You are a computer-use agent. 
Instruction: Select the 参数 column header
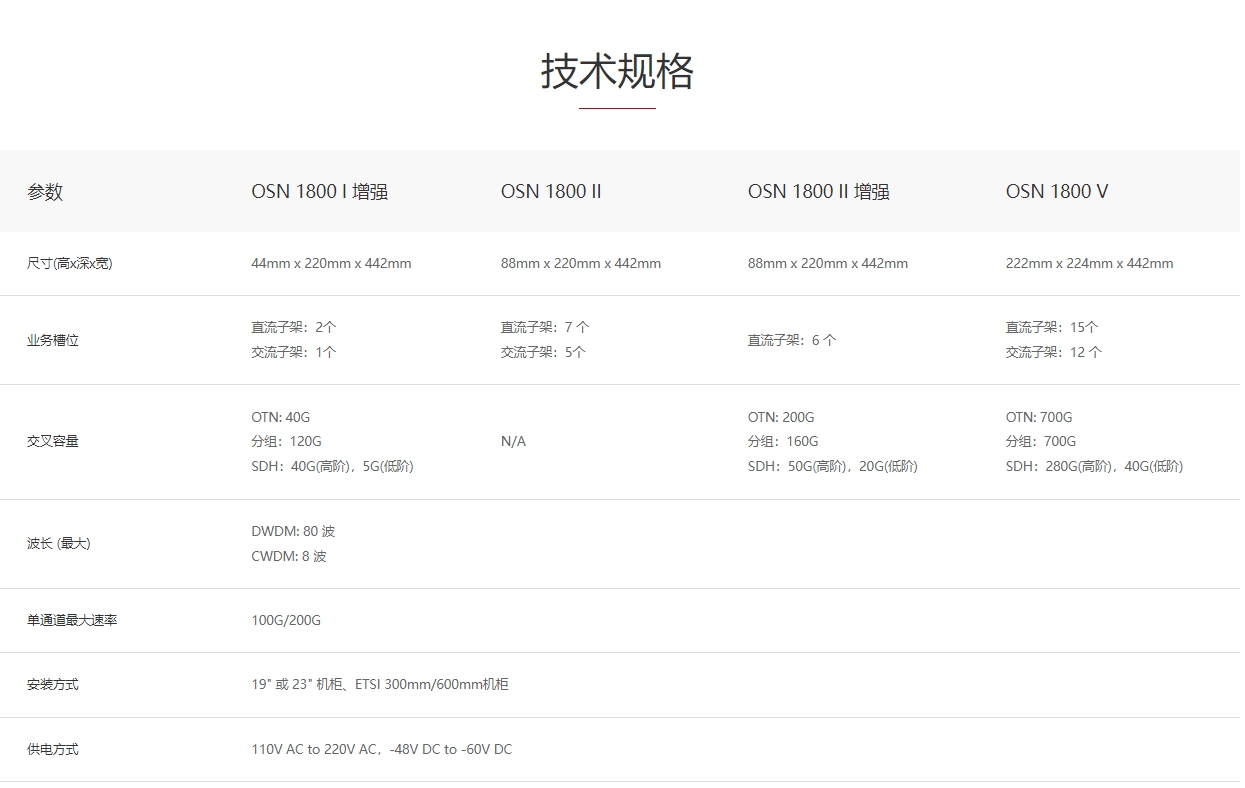tap(45, 192)
